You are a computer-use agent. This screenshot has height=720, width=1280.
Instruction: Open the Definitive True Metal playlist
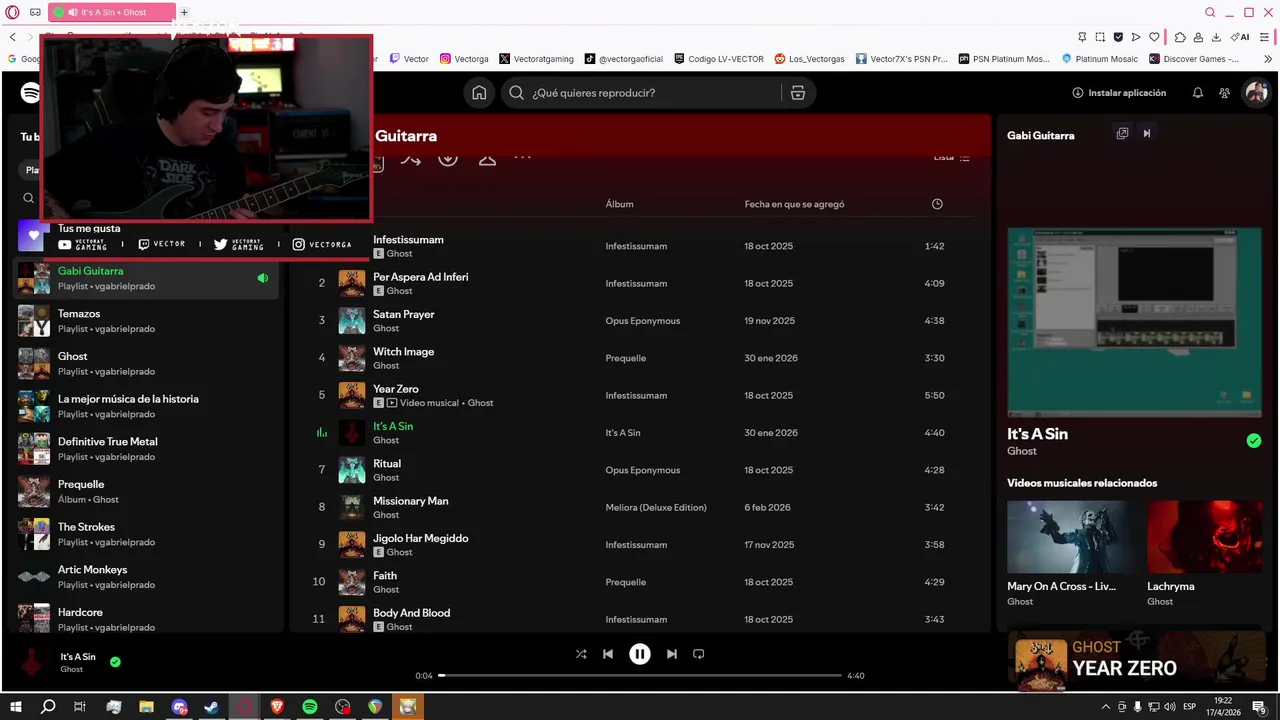pyautogui.click(x=147, y=449)
